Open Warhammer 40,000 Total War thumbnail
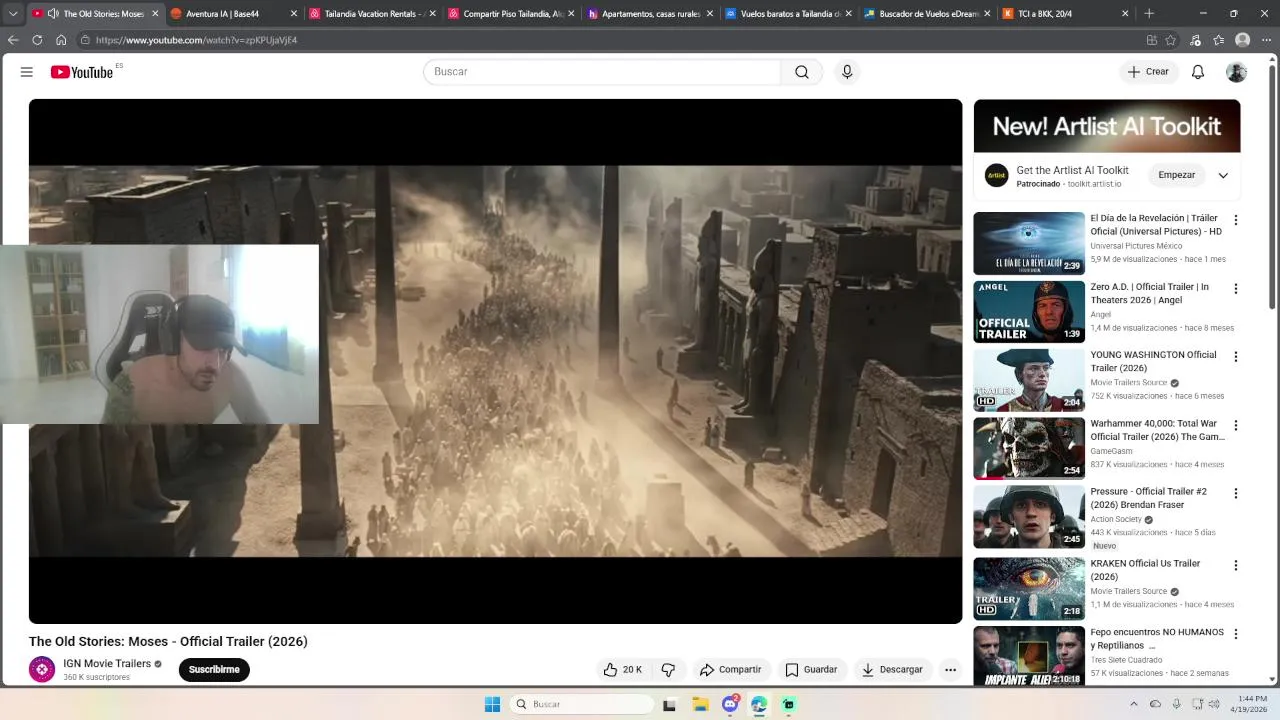Viewport: 1280px width, 720px height. tap(1029, 448)
